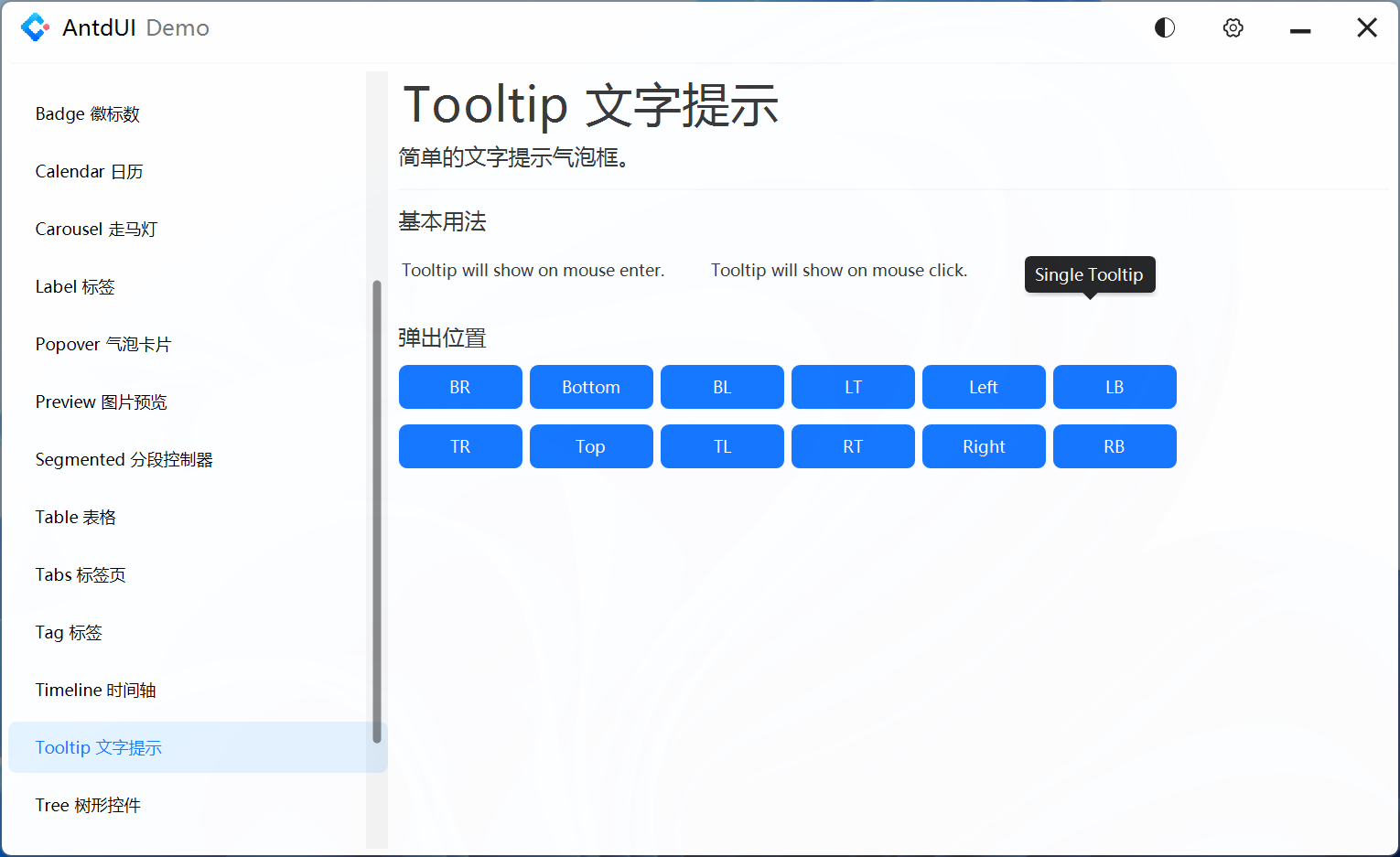Open the settings gear icon
The height and width of the screenshot is (857, 1400).
(x=1233, y=27)
